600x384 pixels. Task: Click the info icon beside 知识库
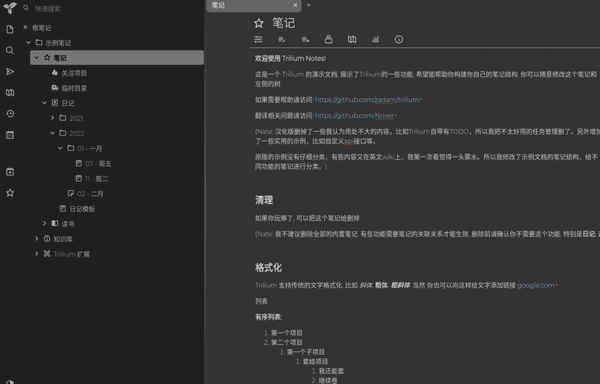click(x=47, y=239)
